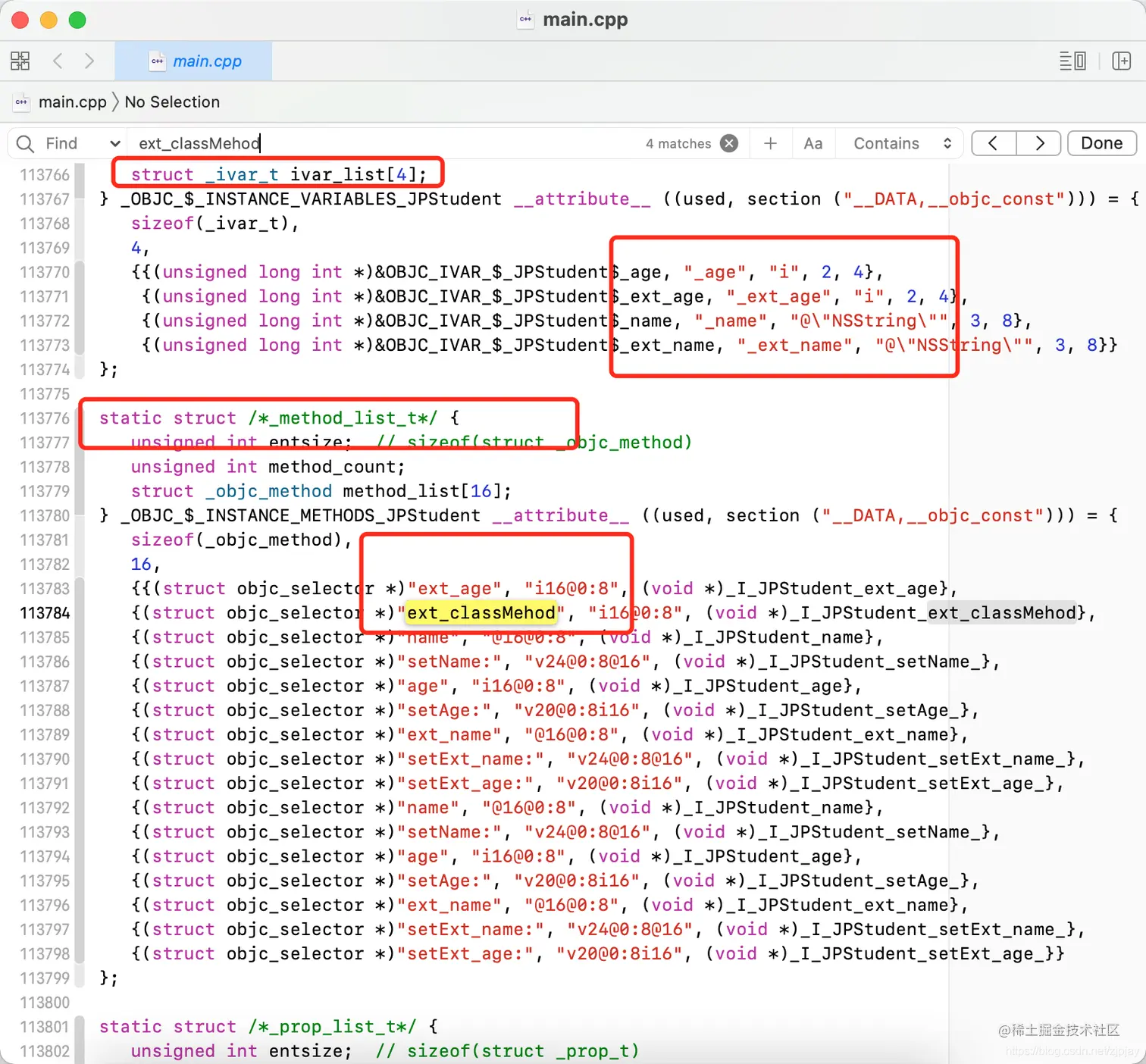Click Done to close find bar
1146x1064 pixels.
pyautogui.click(x=1102, y=143)
